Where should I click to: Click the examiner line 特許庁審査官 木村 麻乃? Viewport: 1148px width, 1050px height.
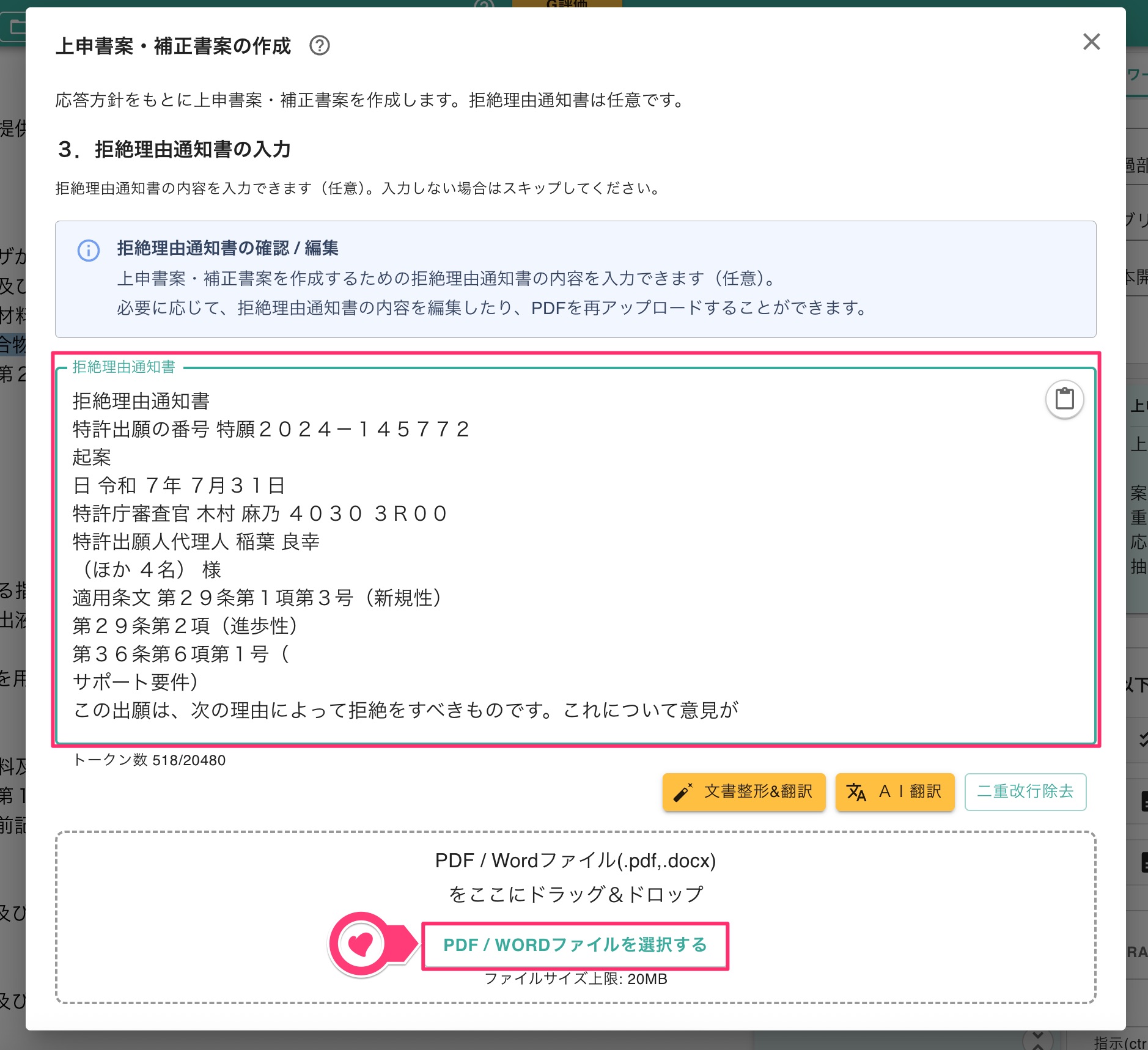click(x=260, y=513)
